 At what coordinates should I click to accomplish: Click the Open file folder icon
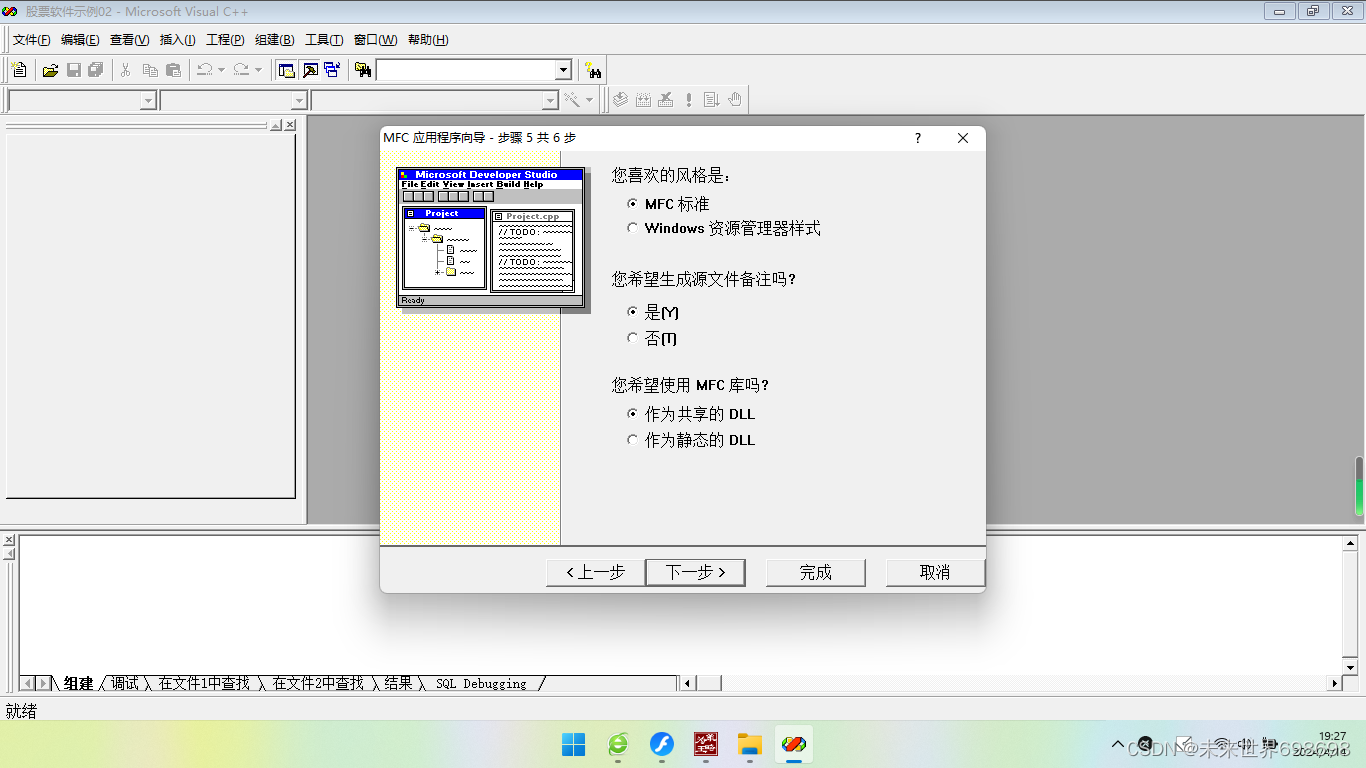50,70
